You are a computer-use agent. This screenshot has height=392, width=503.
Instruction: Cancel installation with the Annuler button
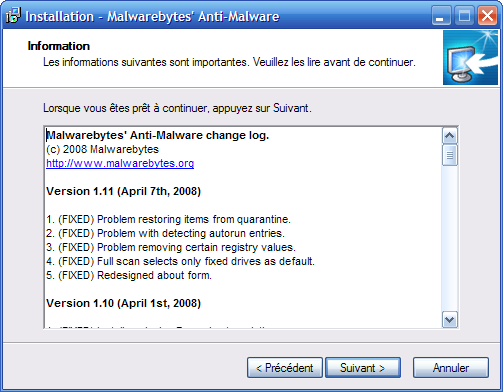451,368
